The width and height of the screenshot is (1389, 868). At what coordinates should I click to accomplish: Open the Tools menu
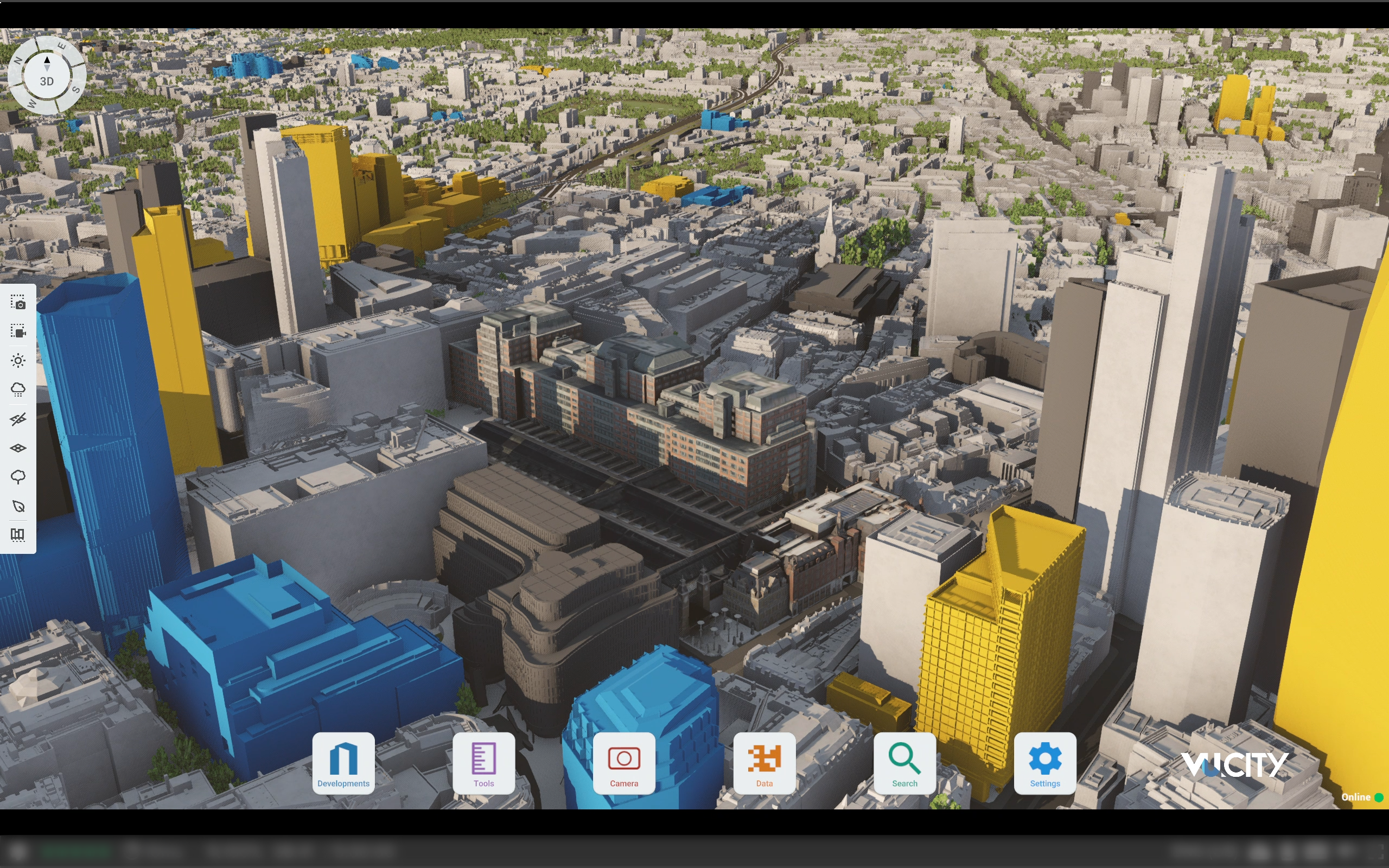point(483,763)
